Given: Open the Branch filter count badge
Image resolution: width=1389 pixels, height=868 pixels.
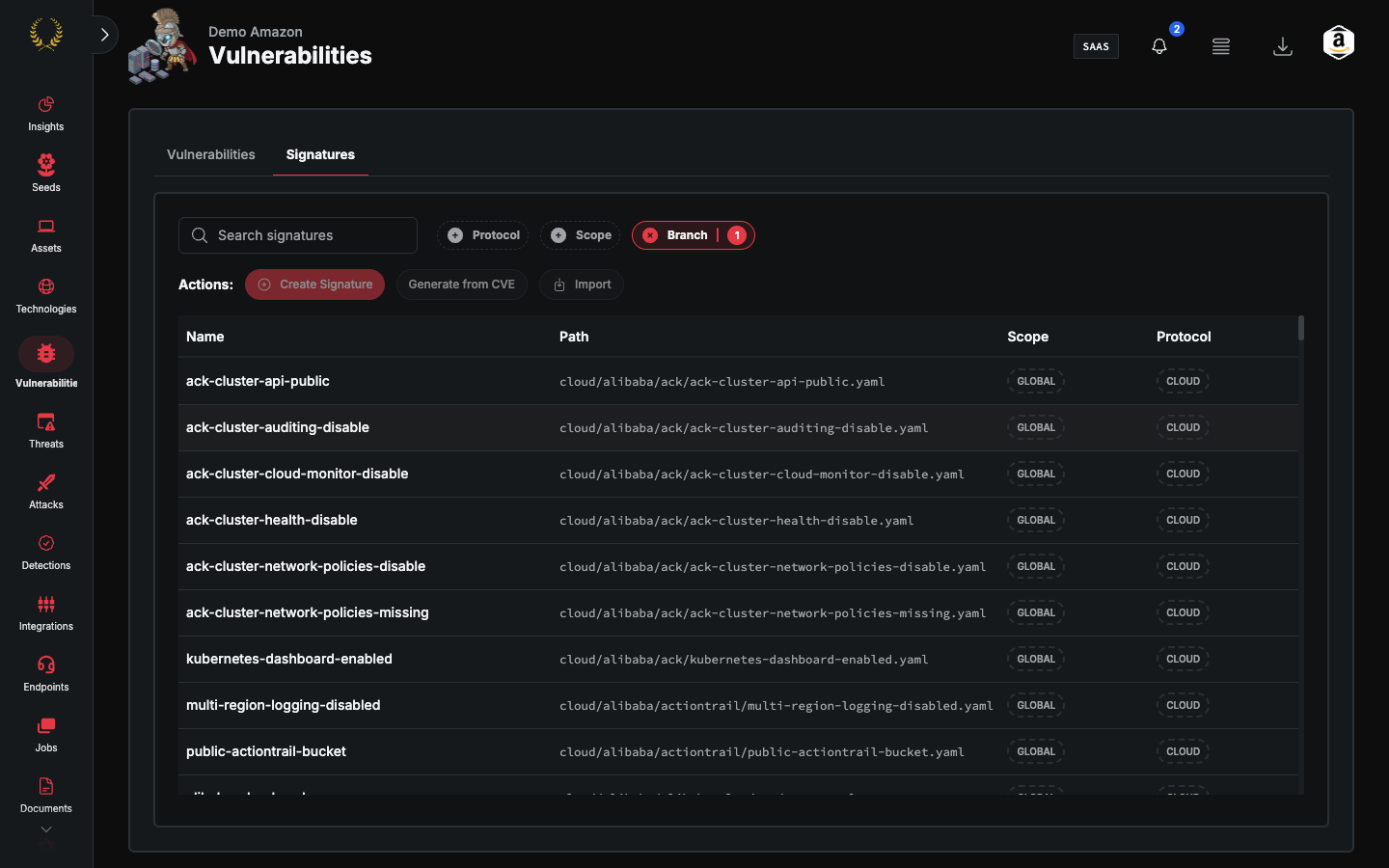Looking at the screenshot, I should coord(737,235).
